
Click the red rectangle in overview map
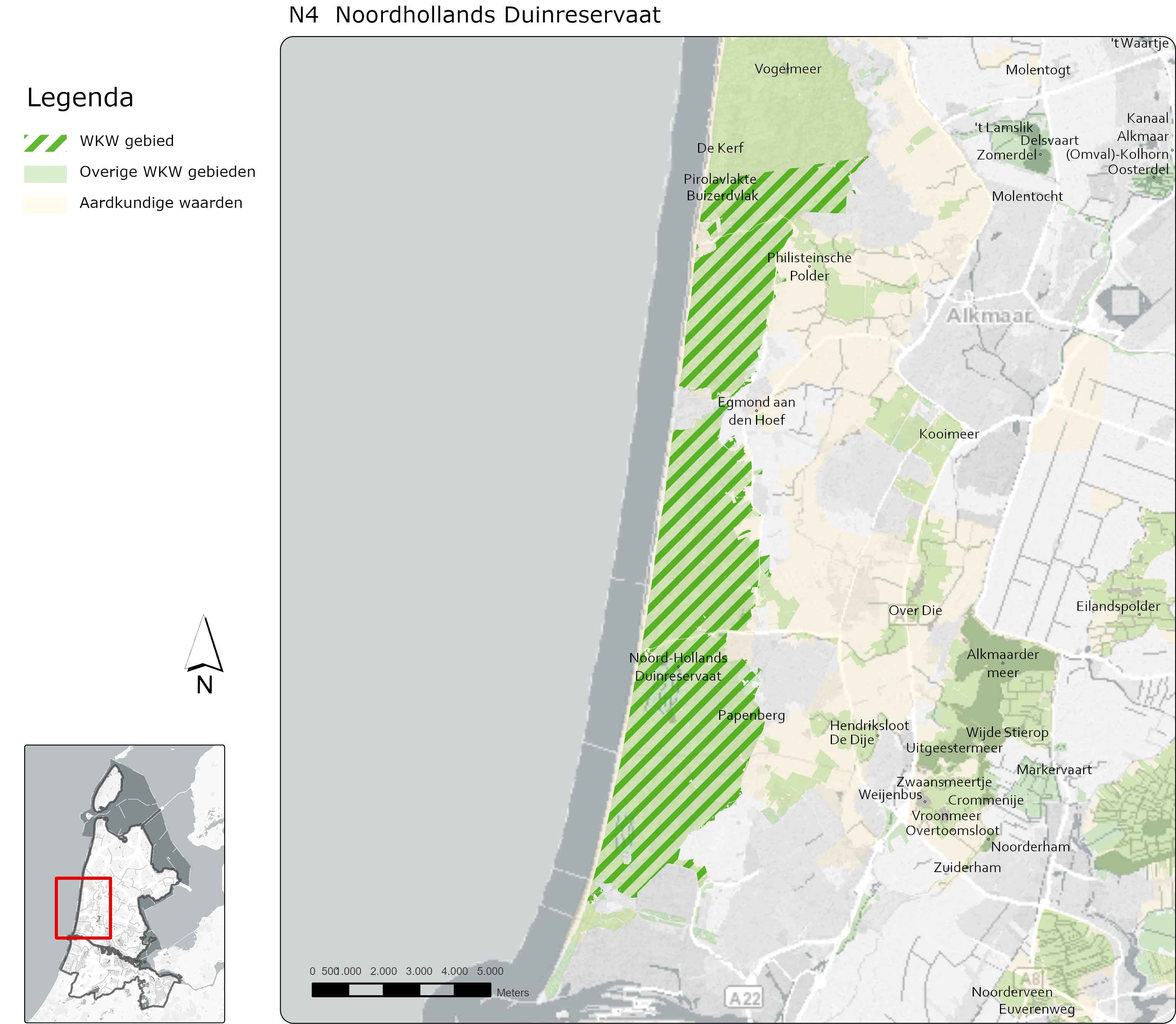(83, 907)
